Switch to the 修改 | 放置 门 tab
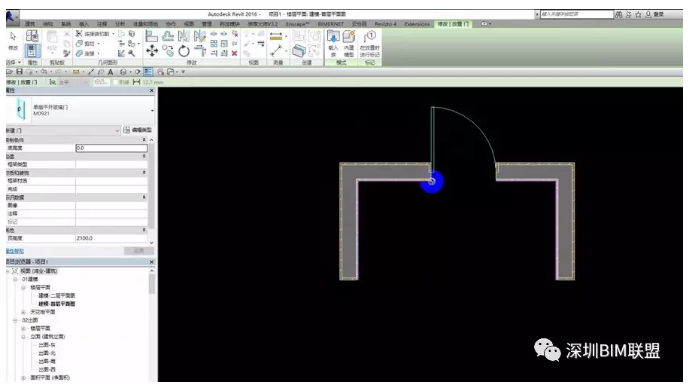 coord(453,24)
